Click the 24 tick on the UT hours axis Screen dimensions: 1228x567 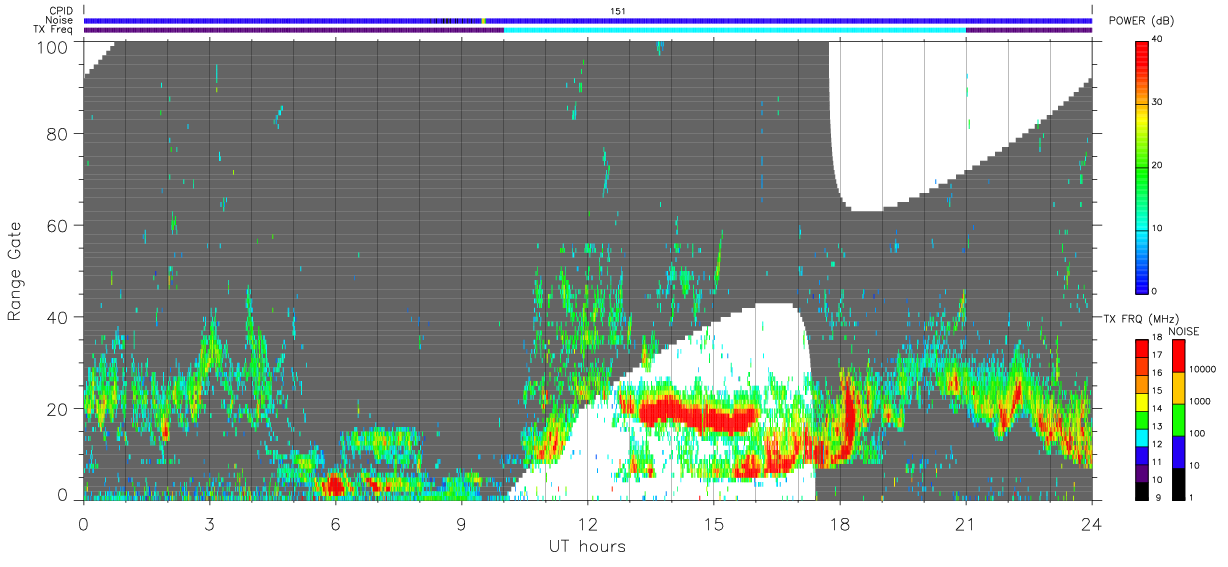tap(1092, 523)
